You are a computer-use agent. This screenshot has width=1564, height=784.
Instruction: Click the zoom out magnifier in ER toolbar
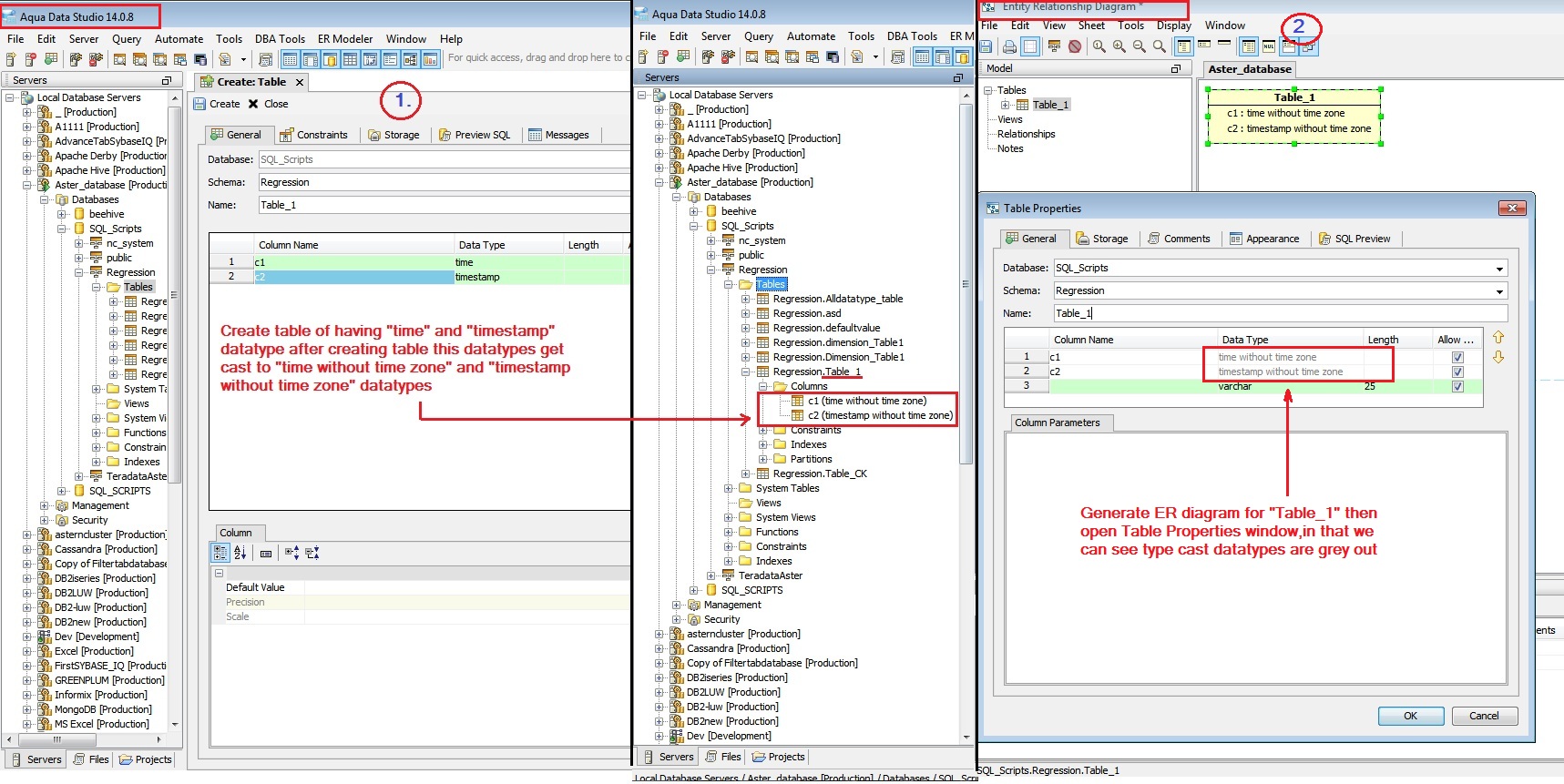(1140, 46)
